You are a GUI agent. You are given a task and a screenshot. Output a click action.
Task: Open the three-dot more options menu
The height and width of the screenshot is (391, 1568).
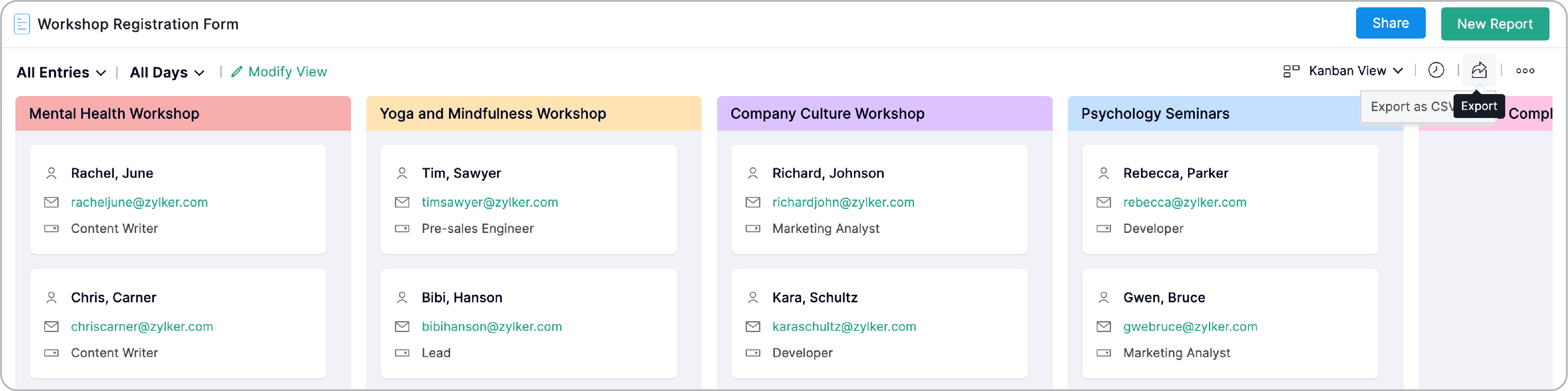(x=1525, y=71)
